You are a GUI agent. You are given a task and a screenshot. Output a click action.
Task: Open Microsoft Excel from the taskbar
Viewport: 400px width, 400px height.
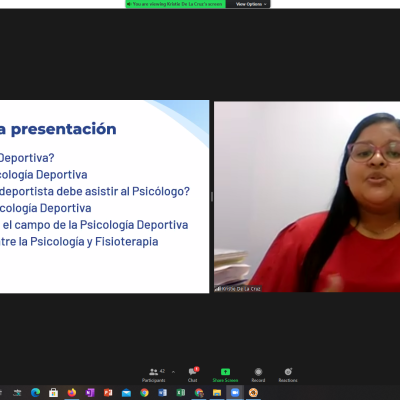[x=181, y=393]
